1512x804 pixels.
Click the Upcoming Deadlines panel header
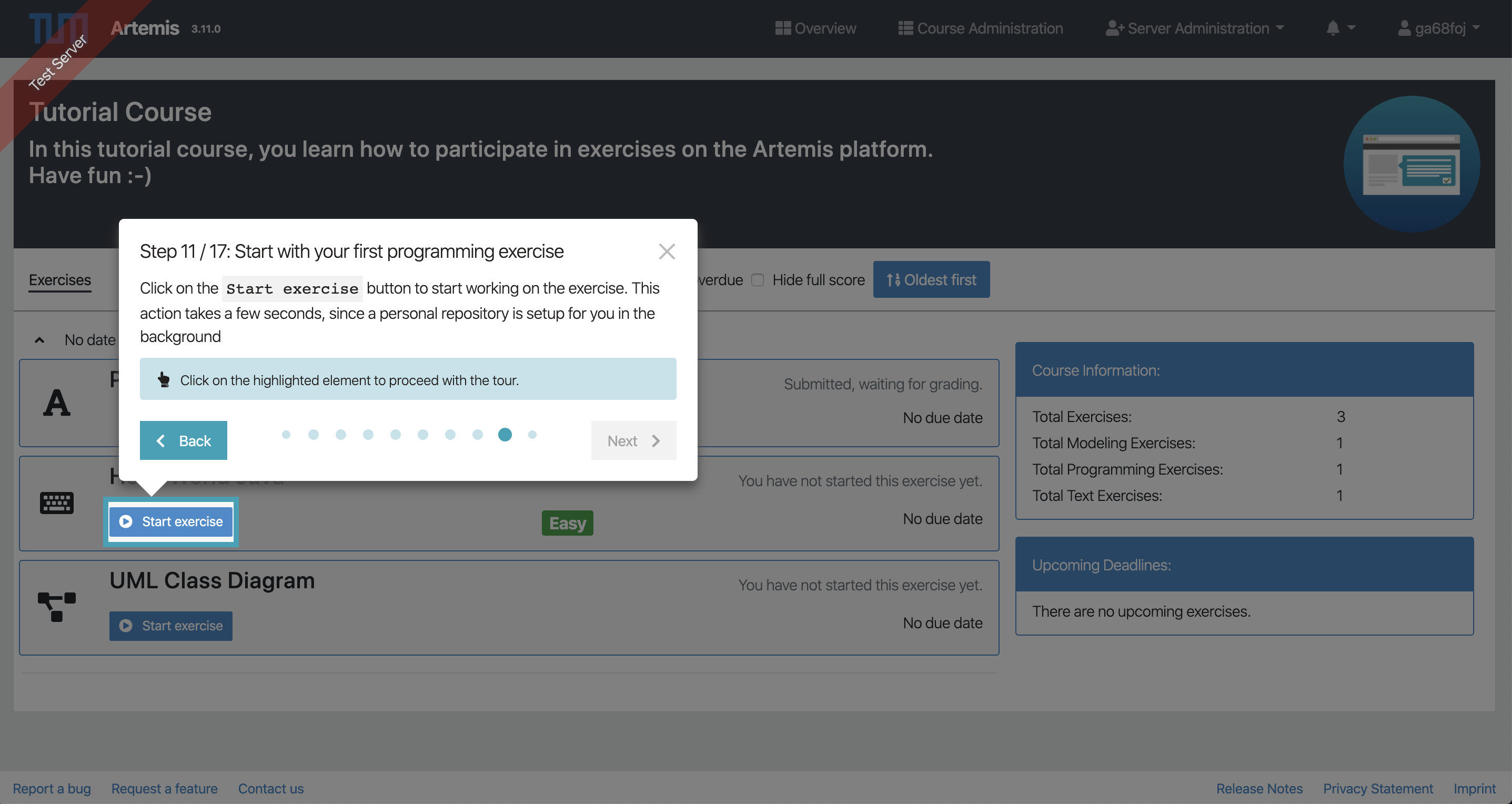(x=1244, y=564)
